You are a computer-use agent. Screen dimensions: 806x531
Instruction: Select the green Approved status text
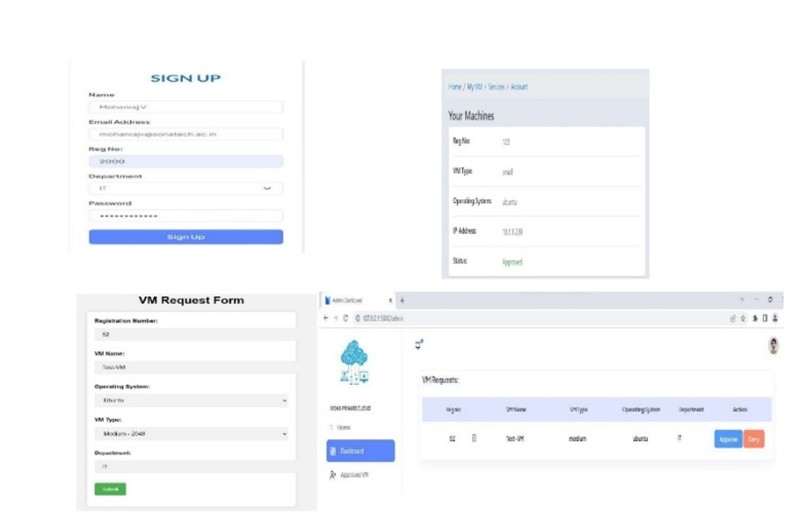click(512, 262)
